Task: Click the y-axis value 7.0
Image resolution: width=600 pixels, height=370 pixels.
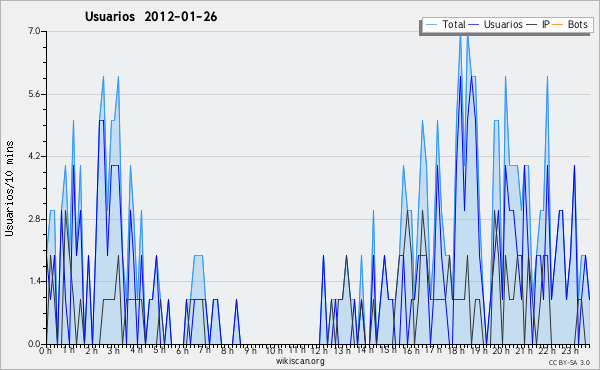Action: (x=34, y=31)
